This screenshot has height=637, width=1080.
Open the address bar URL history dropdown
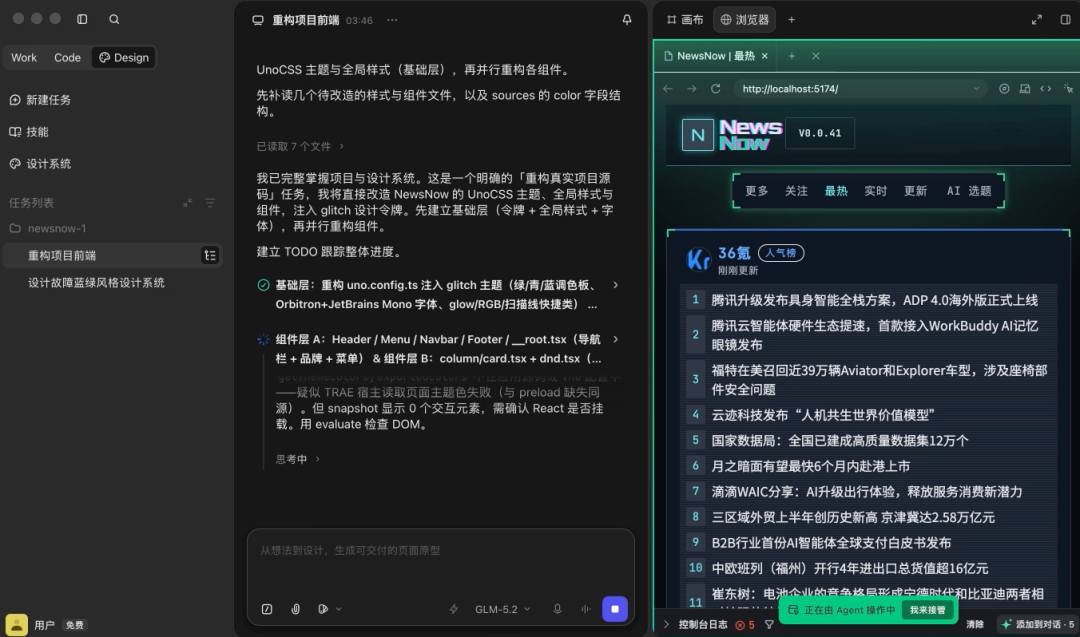tap(976, 89)
